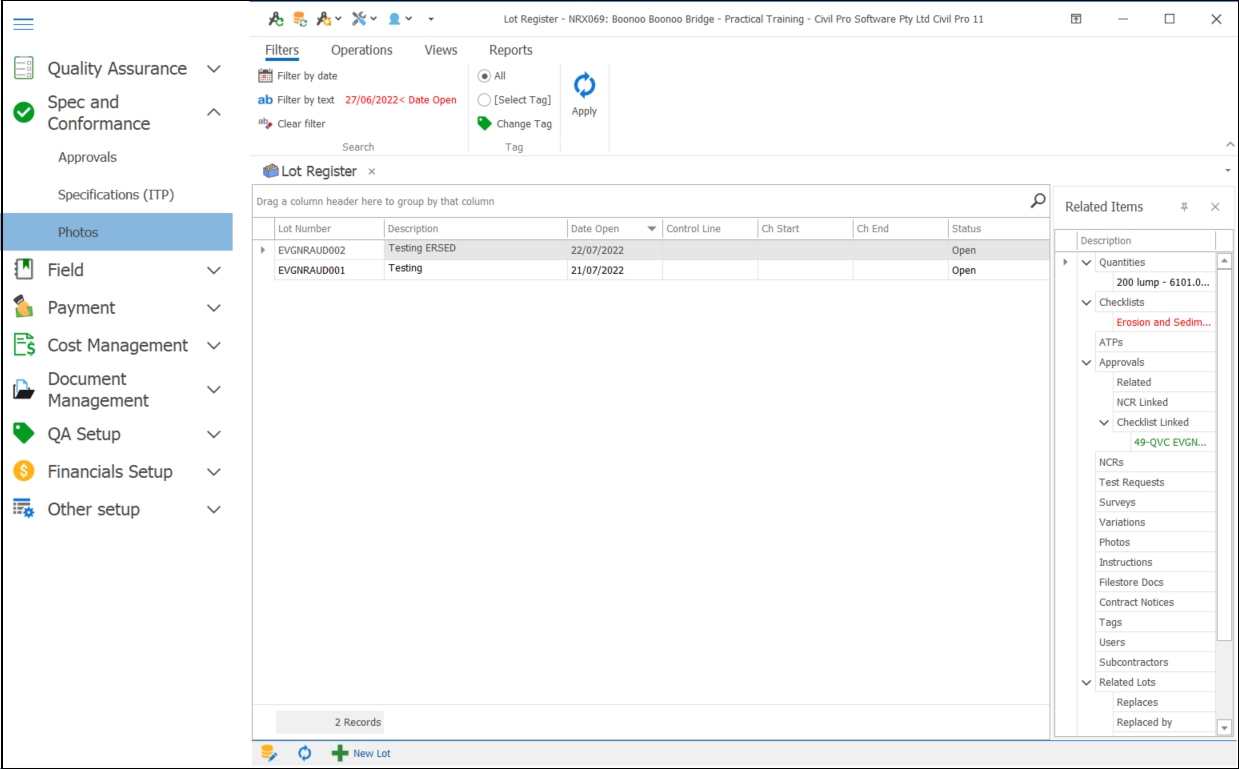This screenshot has width=1239, height=769.
Task: Click the Filter by date calendar icon
Action: tap(265, 76)
